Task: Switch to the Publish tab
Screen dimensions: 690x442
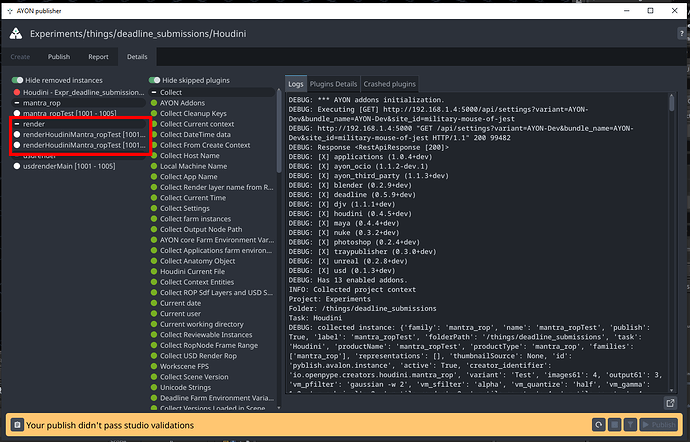Action: click(59, 57)
